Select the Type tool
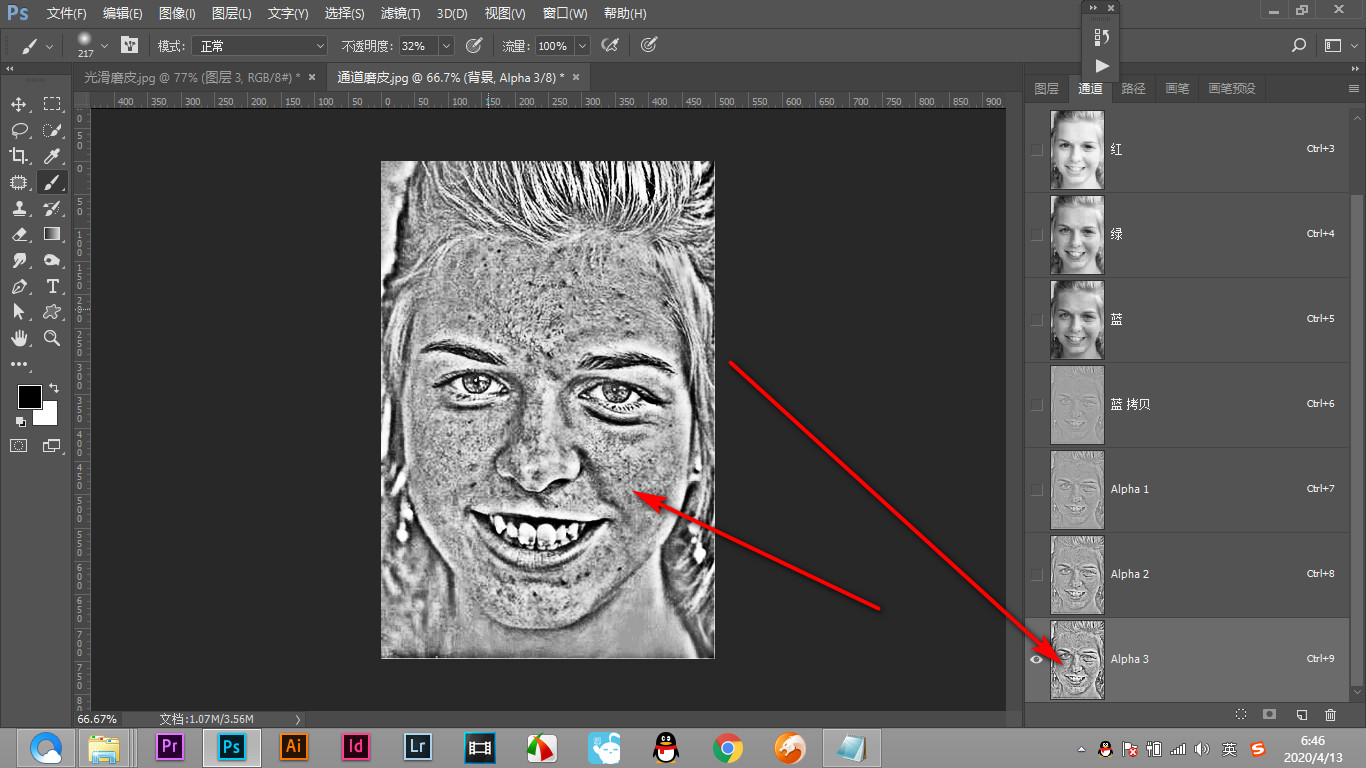Image resolution: width=1366 pixels, height=768 pixels. (52, 286)
